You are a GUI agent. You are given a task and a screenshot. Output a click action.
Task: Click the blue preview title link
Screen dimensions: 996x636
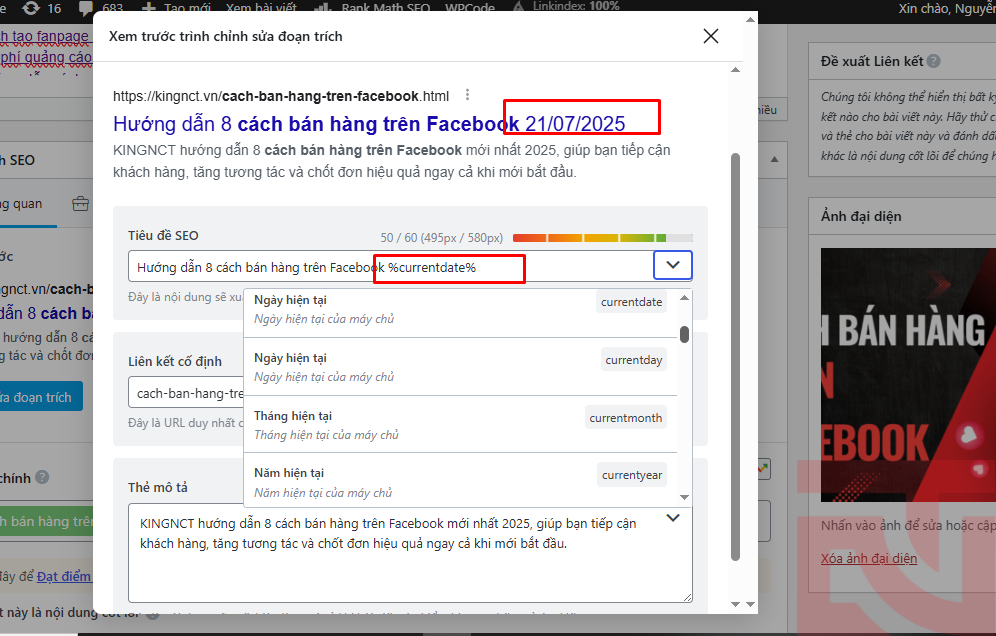[x=369, y=123]
